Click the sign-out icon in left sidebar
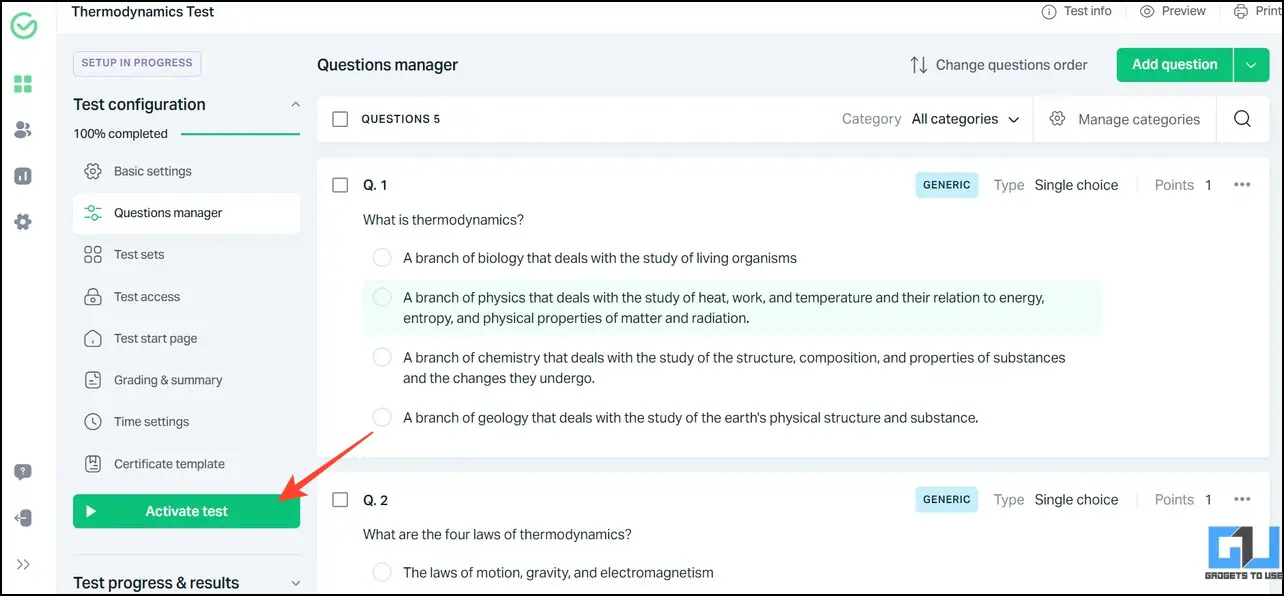This screenshot has height=596, width=1284. pos(23,518)
